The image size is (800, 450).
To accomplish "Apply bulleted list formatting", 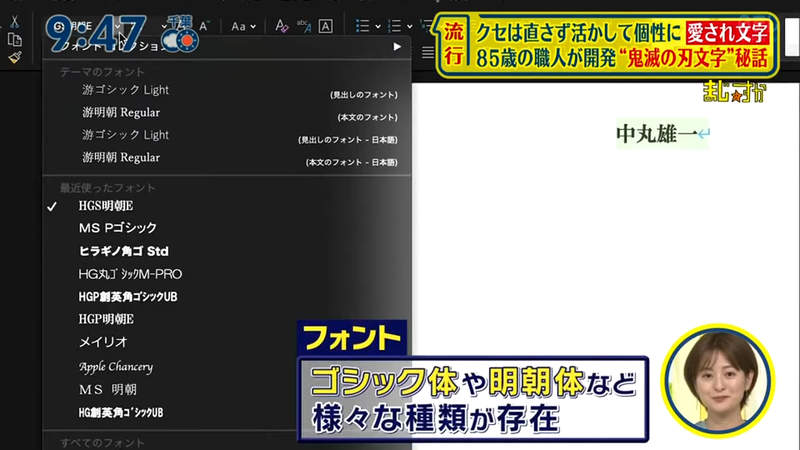I will 362,26.
